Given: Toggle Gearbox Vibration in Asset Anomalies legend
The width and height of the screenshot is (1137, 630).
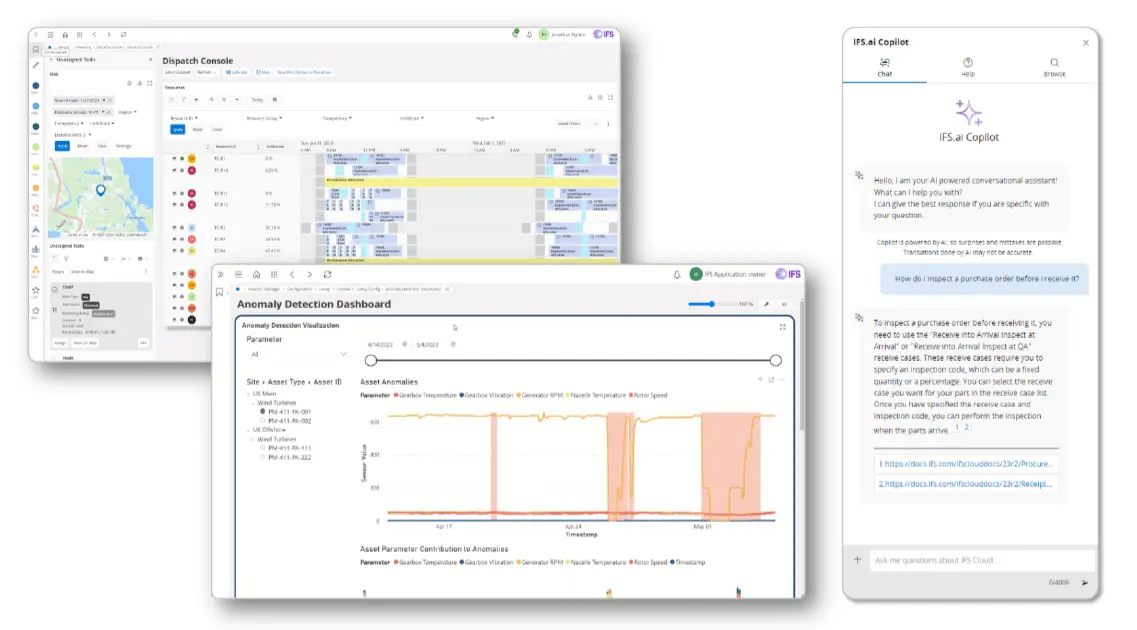Looking at the screenshot, I should tap(487, 395).
